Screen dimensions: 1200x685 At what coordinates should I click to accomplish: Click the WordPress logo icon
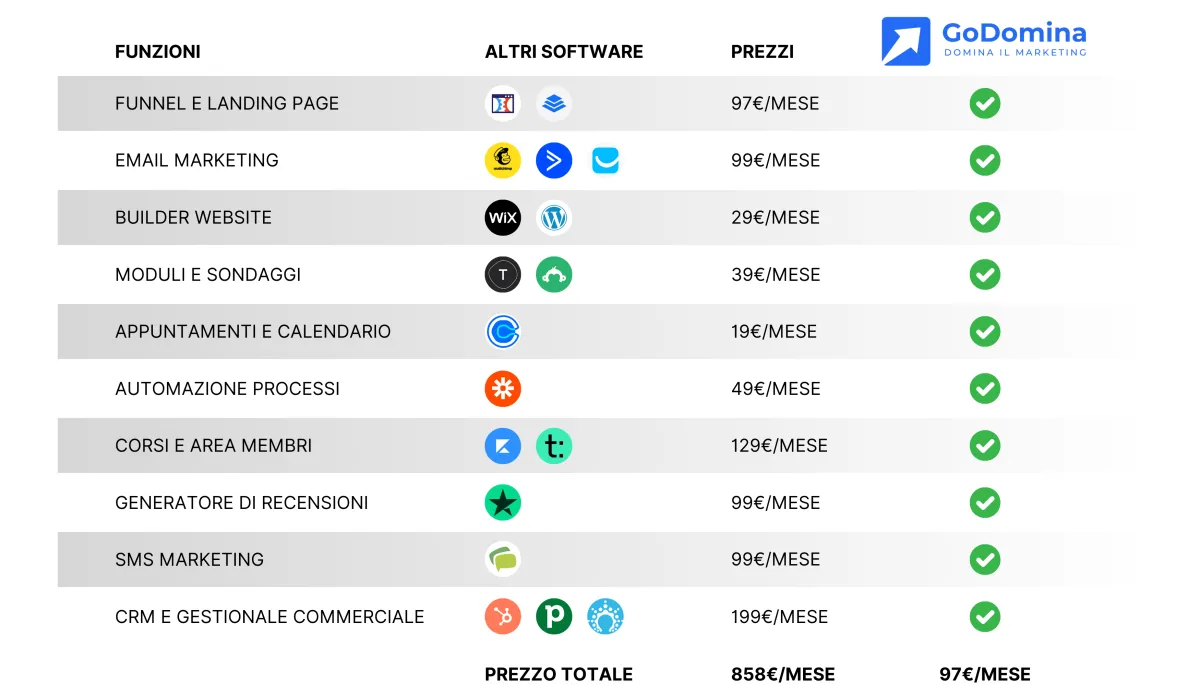click(x=554, y=217)
